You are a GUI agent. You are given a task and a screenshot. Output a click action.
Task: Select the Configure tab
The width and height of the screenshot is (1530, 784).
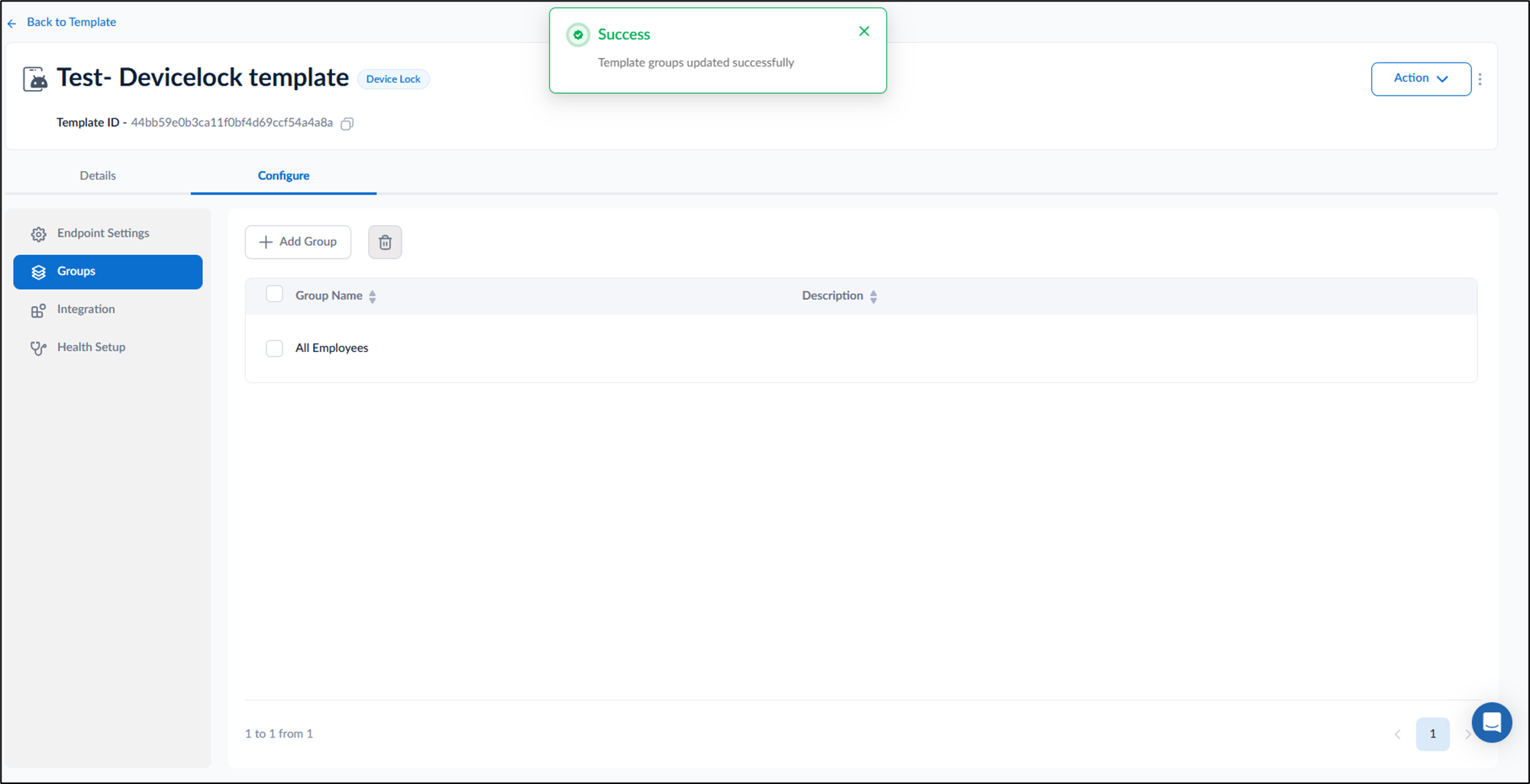[x=283, y=176]
